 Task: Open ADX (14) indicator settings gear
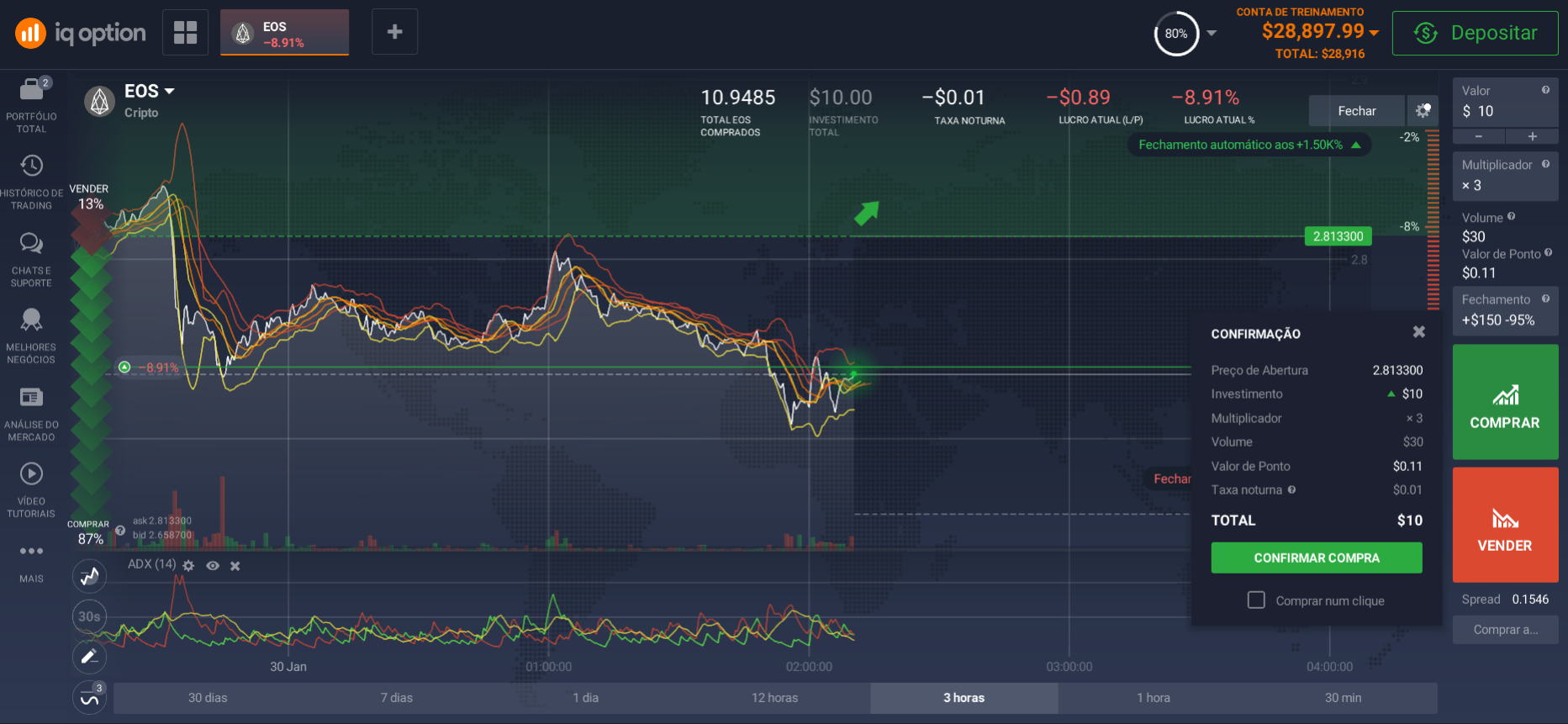188,566
